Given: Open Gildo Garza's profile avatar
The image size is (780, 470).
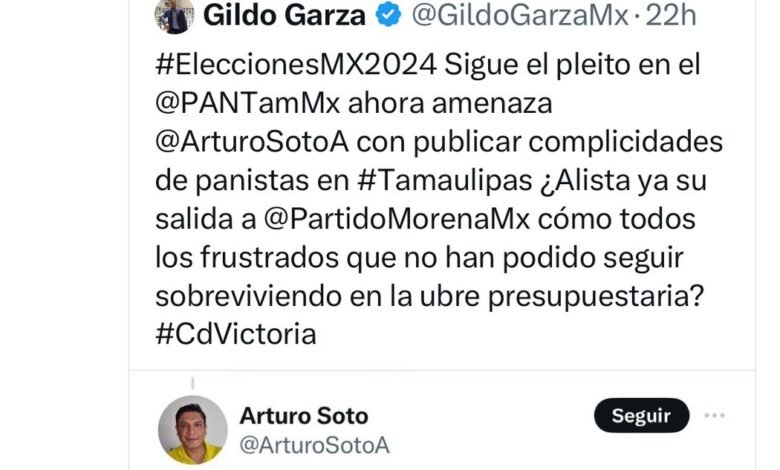Looking at the screenshot, I should click(174, 16).
